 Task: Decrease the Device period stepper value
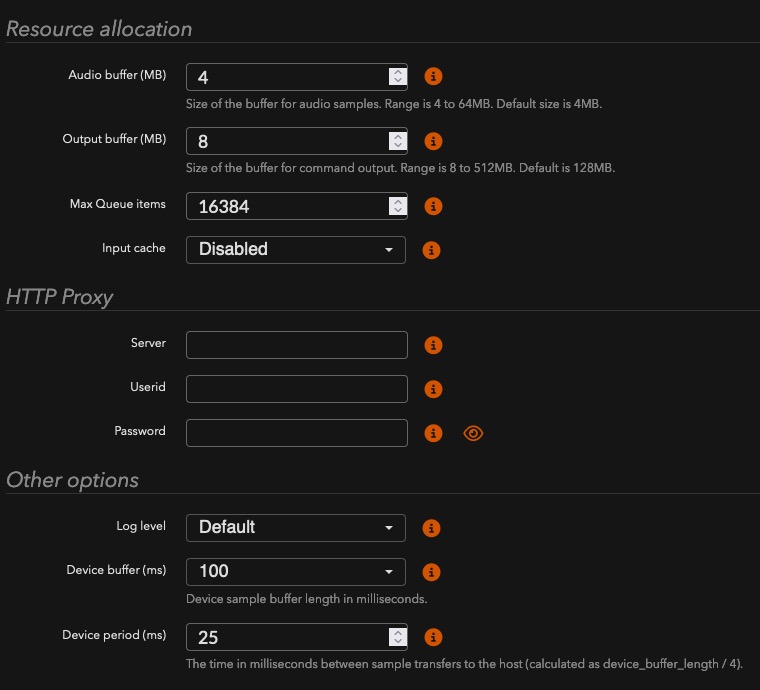pos(397,643)
